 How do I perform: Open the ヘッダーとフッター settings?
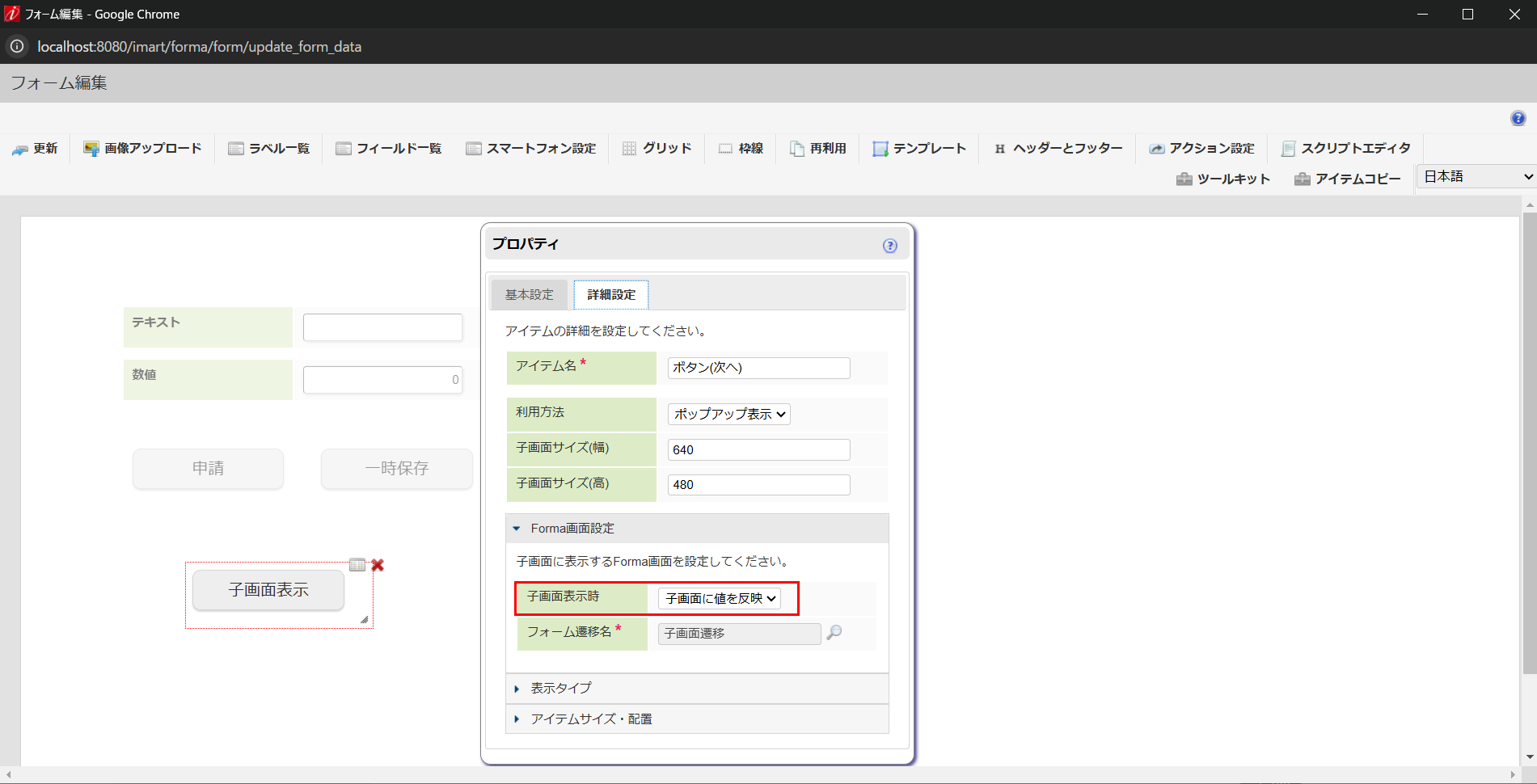coord(1057,148)
